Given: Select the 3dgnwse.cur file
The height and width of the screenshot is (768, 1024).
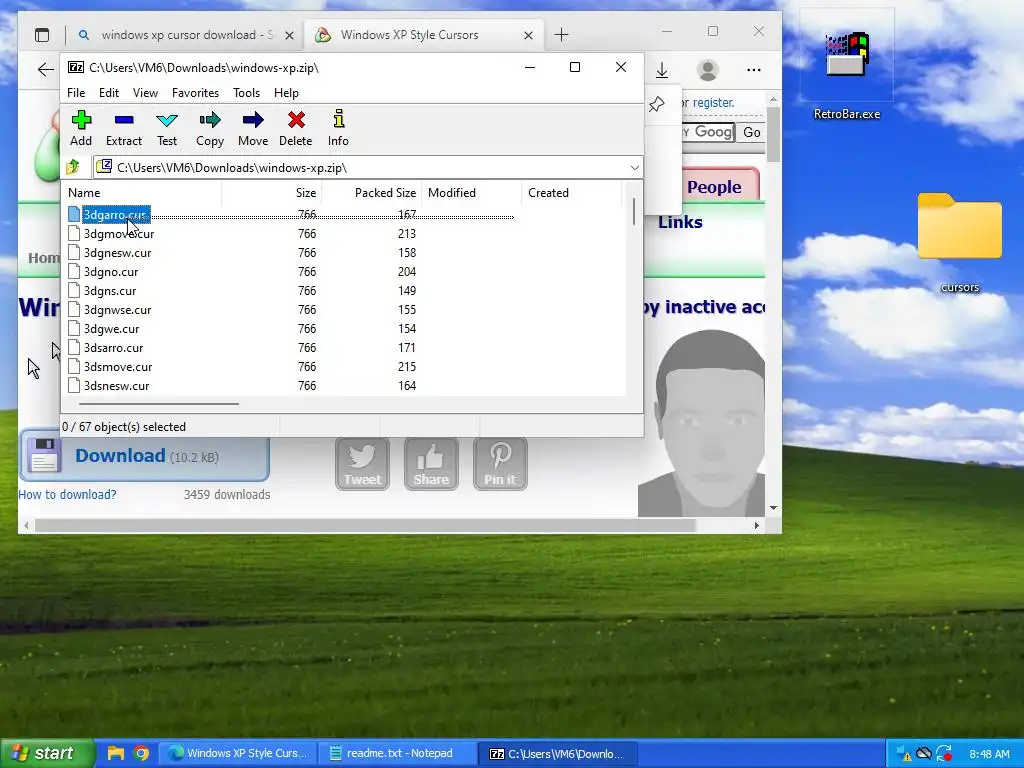Looking at the screenshot, I should point(117,309).
